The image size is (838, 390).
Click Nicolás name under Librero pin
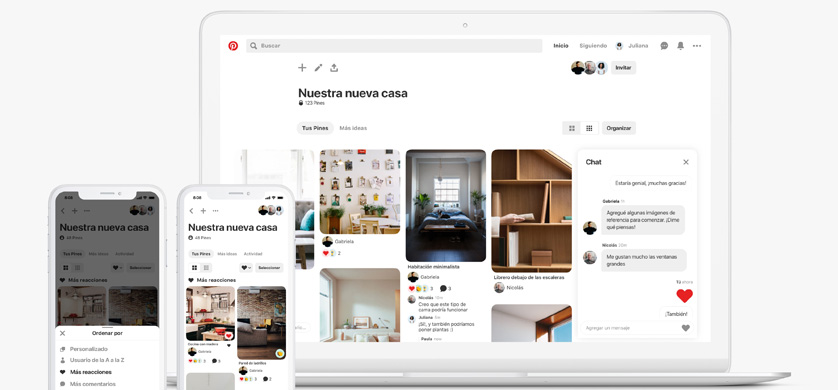point(515,288)
